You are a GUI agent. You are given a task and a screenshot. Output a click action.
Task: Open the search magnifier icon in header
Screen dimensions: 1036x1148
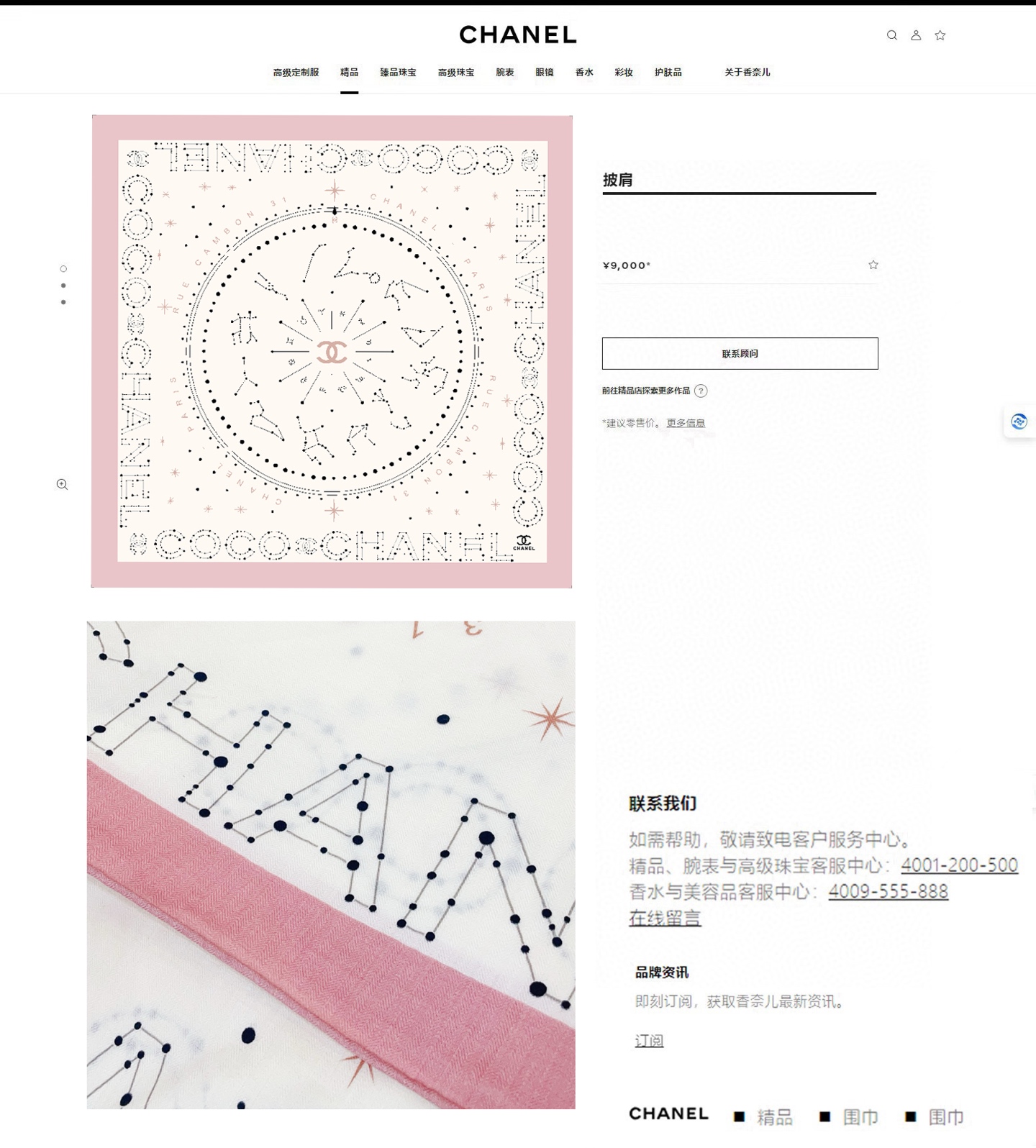pos(891,35)
